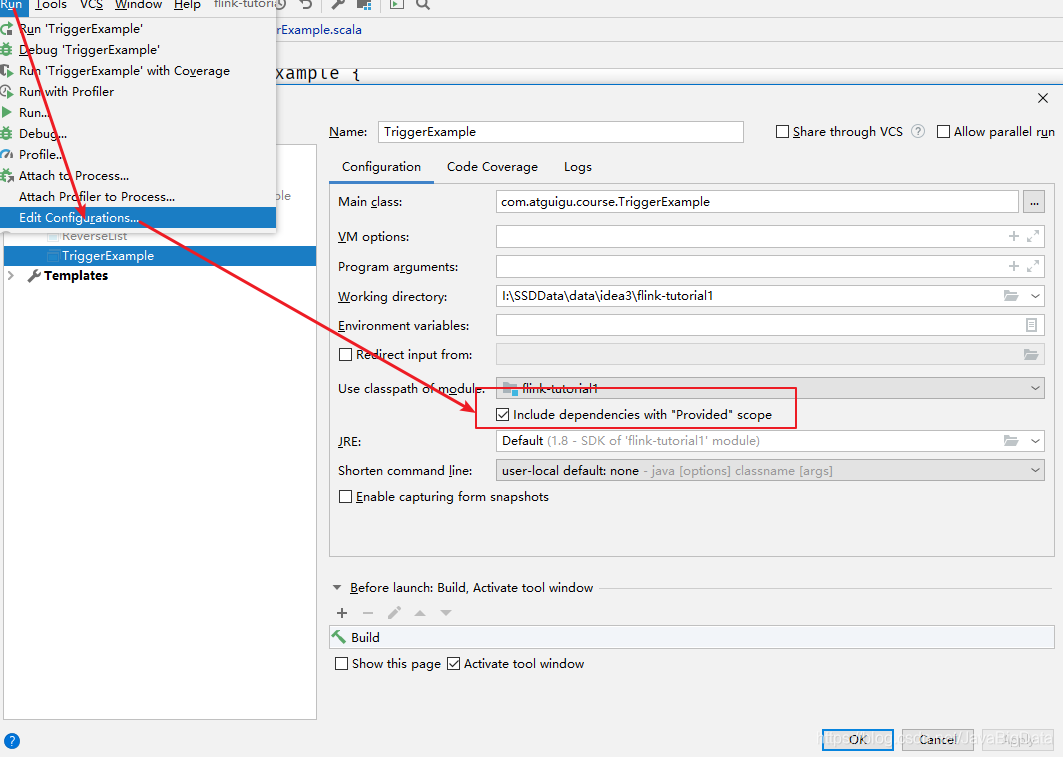Click the Main class input field
Image resolution: width=1063 pixels, height=757 pixels.
757,201
